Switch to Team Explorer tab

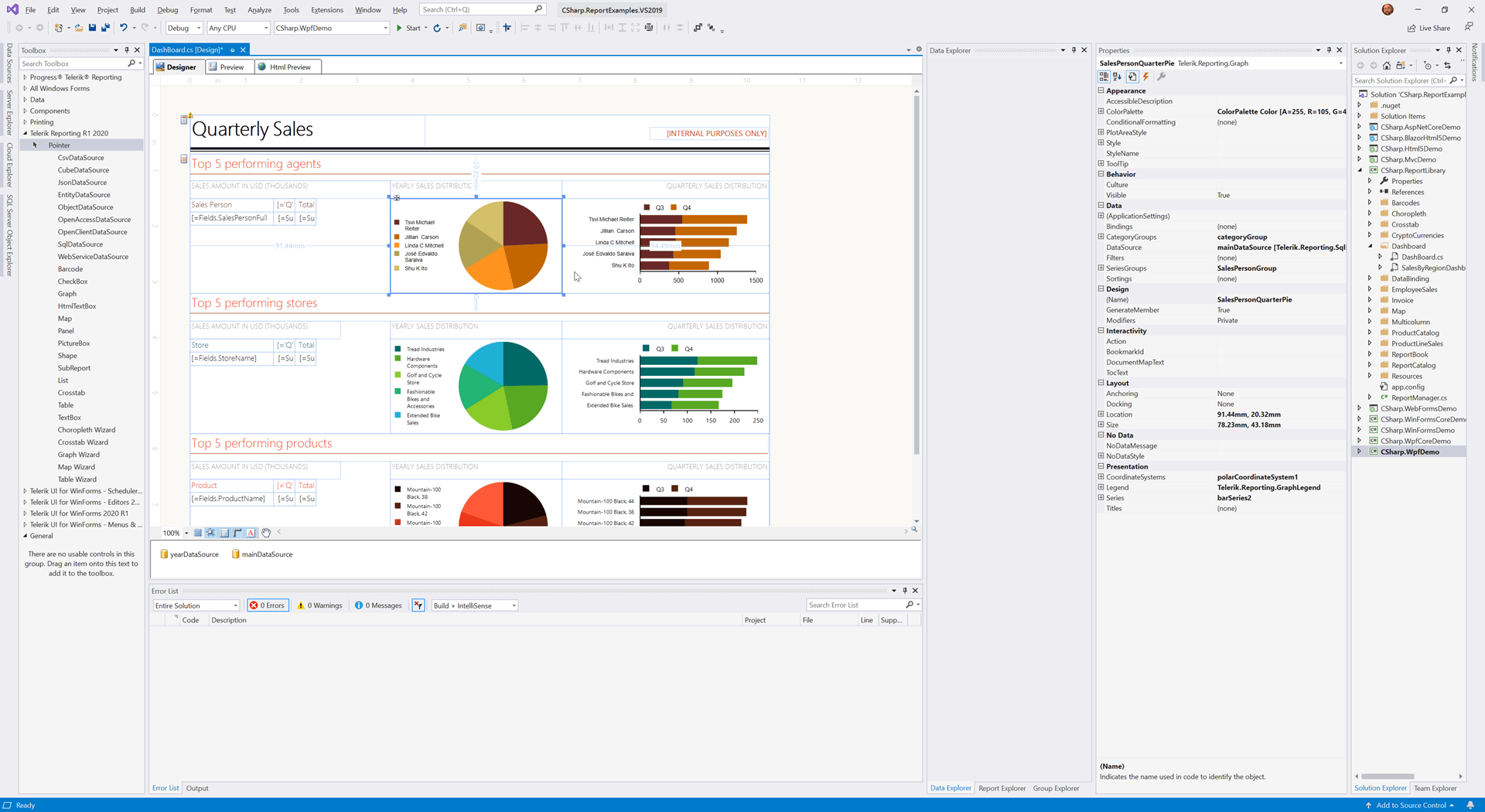click(x=1435, y=788)
